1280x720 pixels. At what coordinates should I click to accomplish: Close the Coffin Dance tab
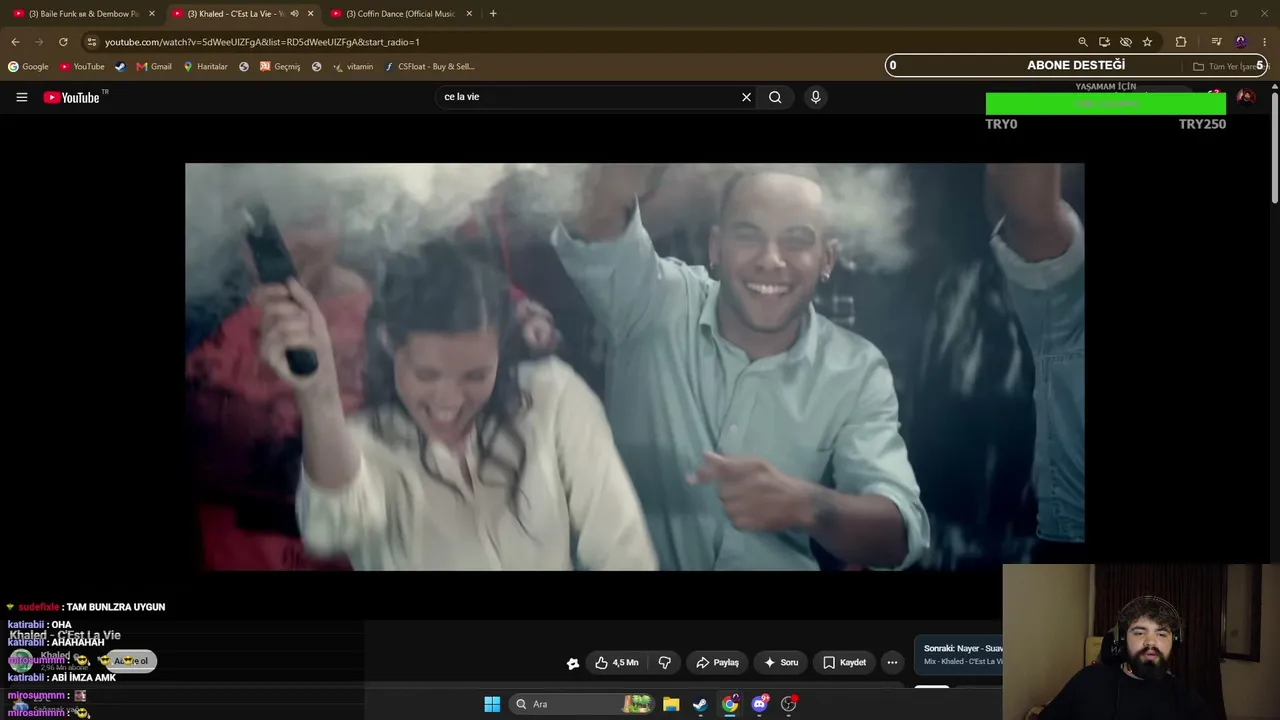pyautogui.click(x=469, y=14)
